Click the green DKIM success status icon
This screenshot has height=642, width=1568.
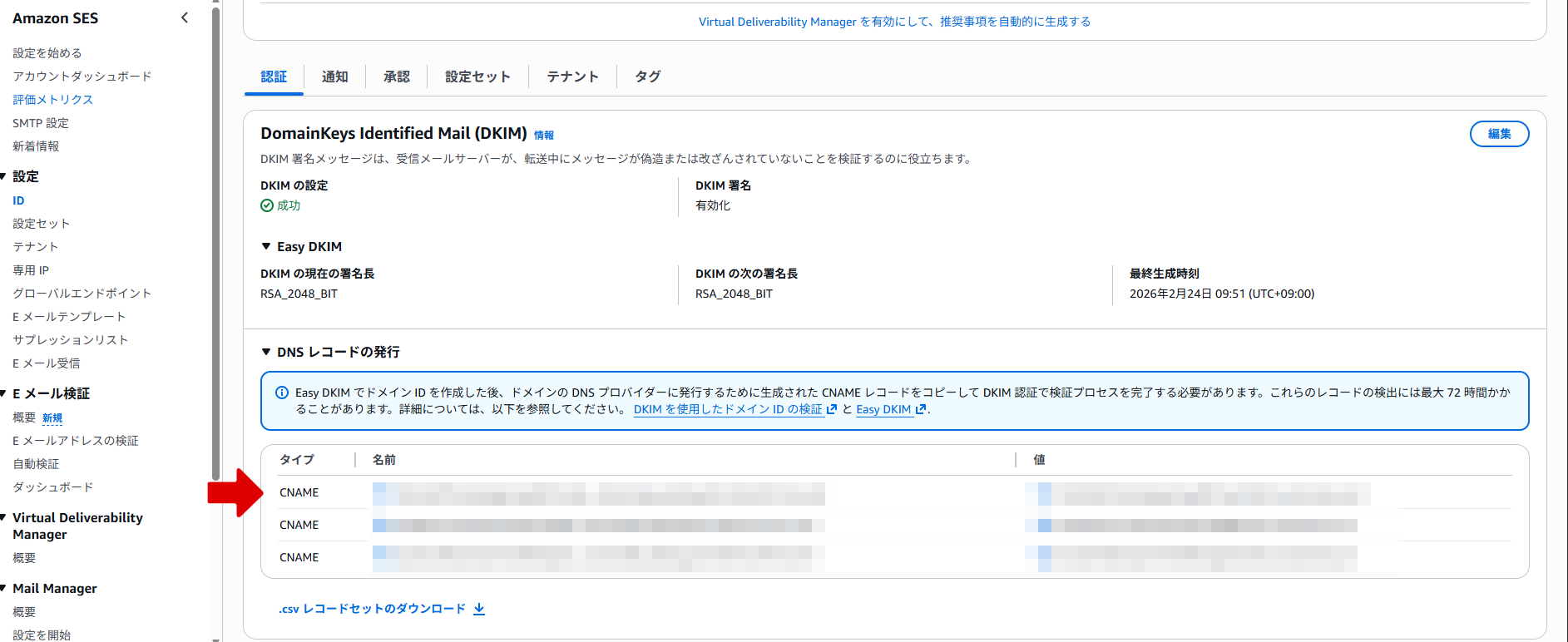(267, 205)
